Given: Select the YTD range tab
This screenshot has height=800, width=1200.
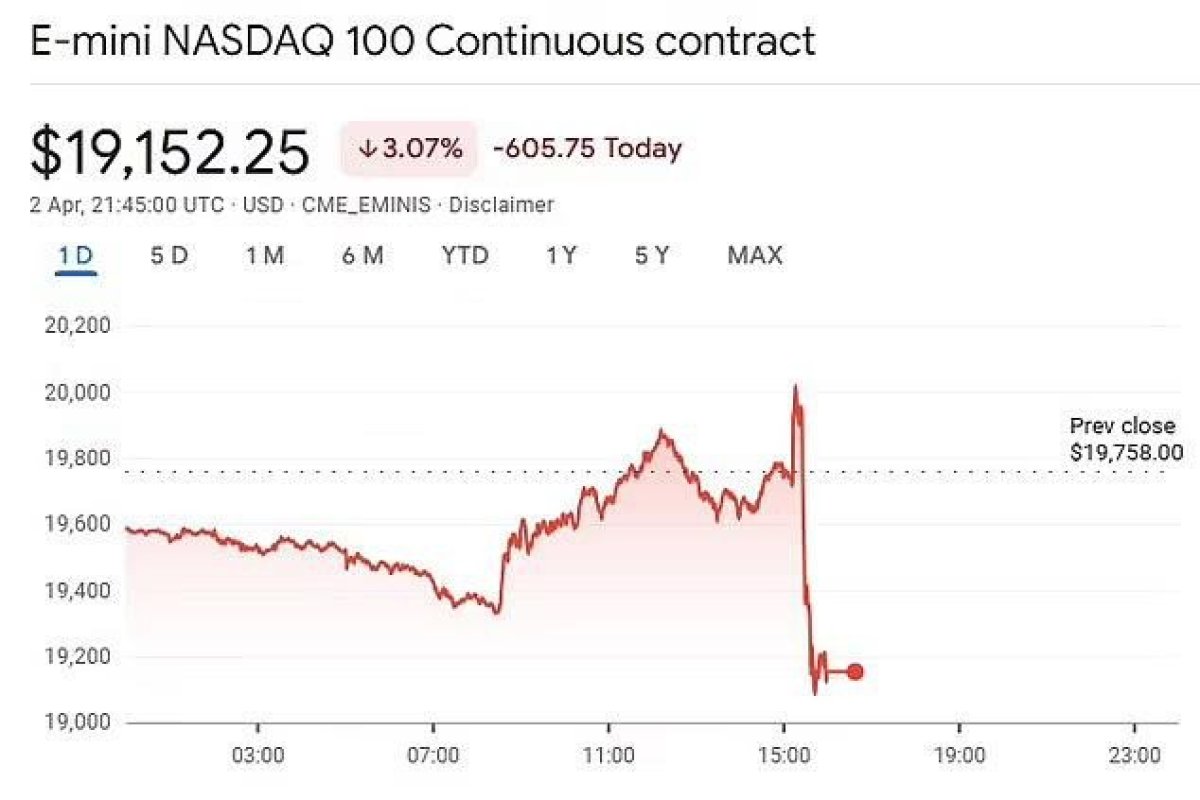Looking at the screenshot, I should [465, 256].
